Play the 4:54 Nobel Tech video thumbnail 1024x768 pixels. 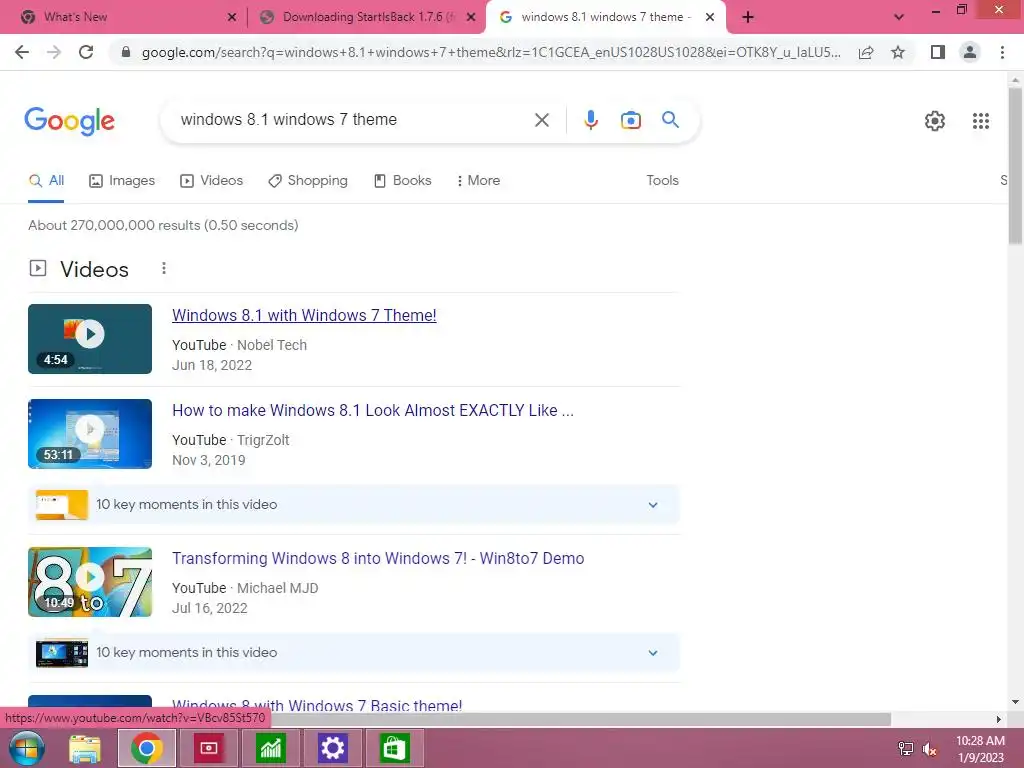(90, 339)
